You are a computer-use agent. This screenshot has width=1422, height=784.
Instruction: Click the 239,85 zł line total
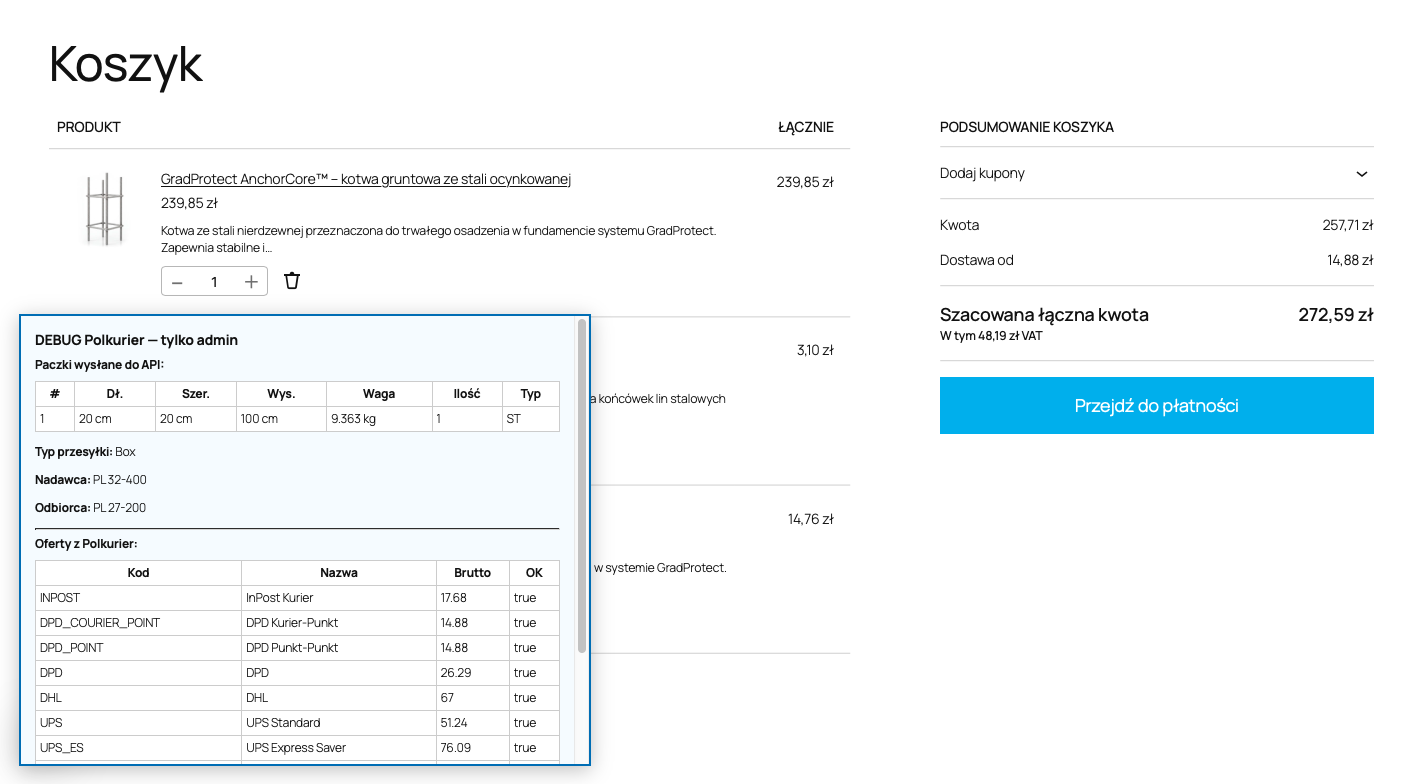click(805, 182)
